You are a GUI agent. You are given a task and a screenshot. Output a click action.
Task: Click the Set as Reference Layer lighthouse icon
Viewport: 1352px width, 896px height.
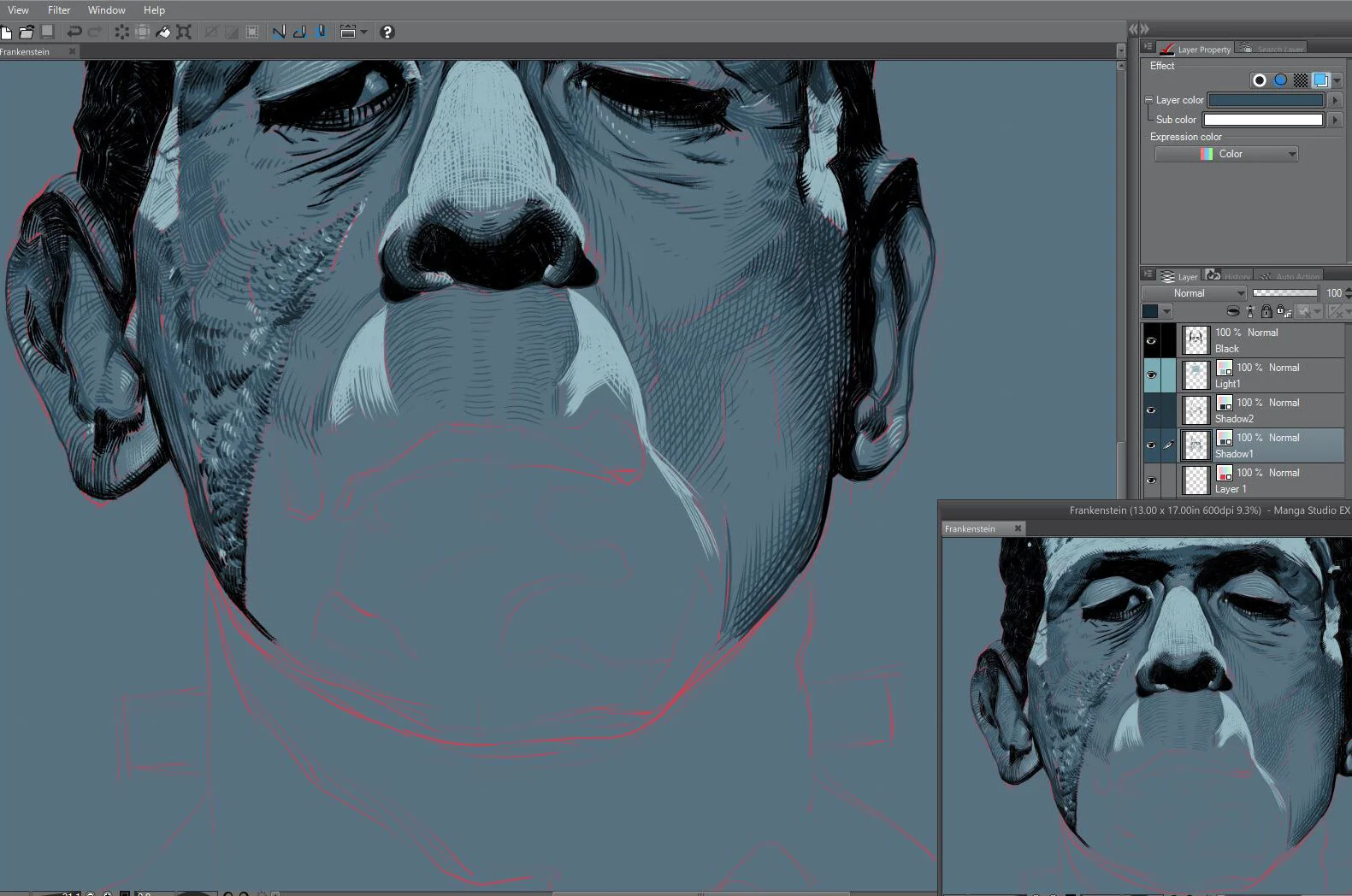pyautogui.click(x=1250, y=311)
